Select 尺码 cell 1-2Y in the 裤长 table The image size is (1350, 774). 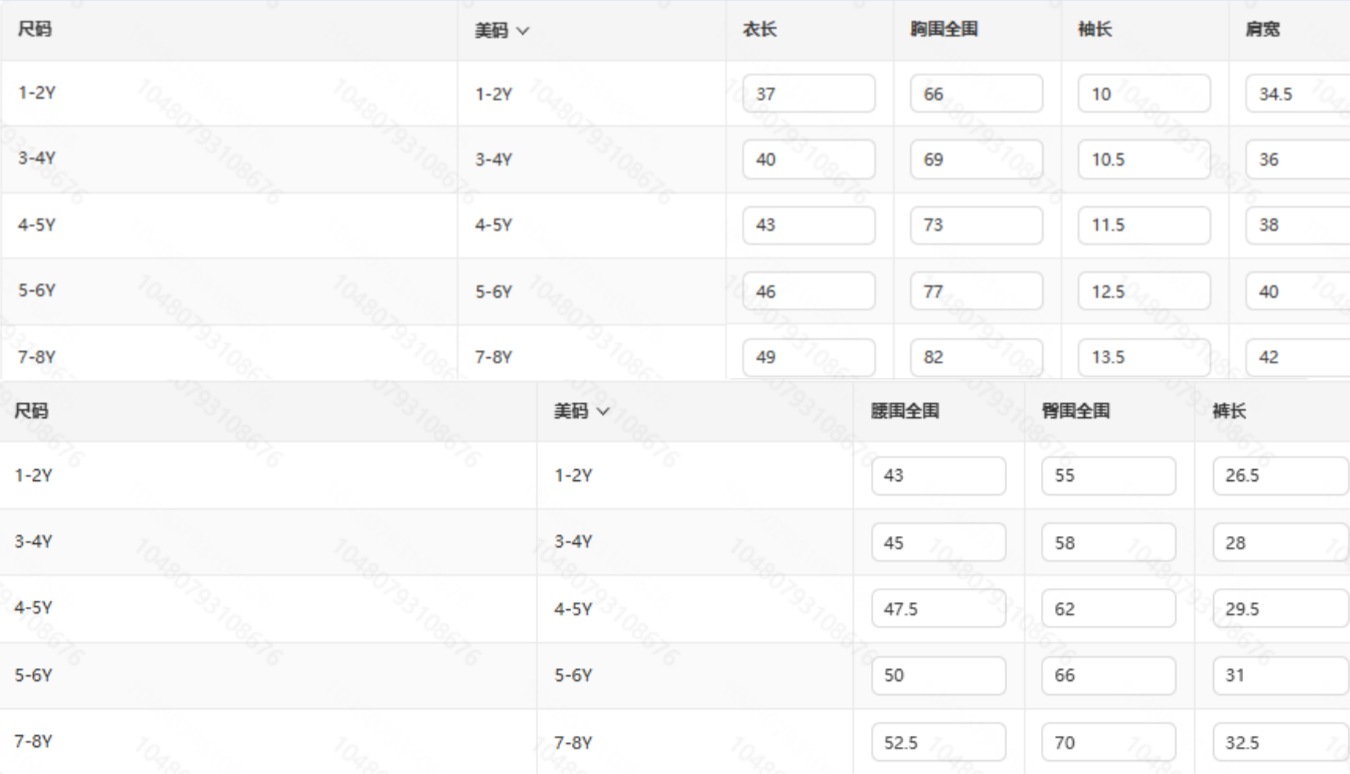(x=33, y=476)
